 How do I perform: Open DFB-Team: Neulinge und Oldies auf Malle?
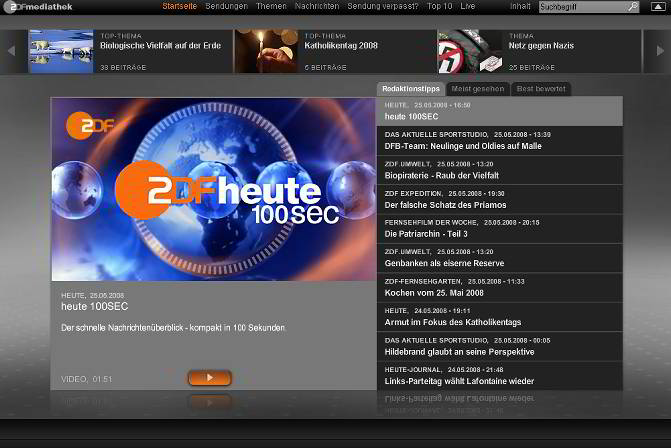pyautogui.click(x=463, y=146)
